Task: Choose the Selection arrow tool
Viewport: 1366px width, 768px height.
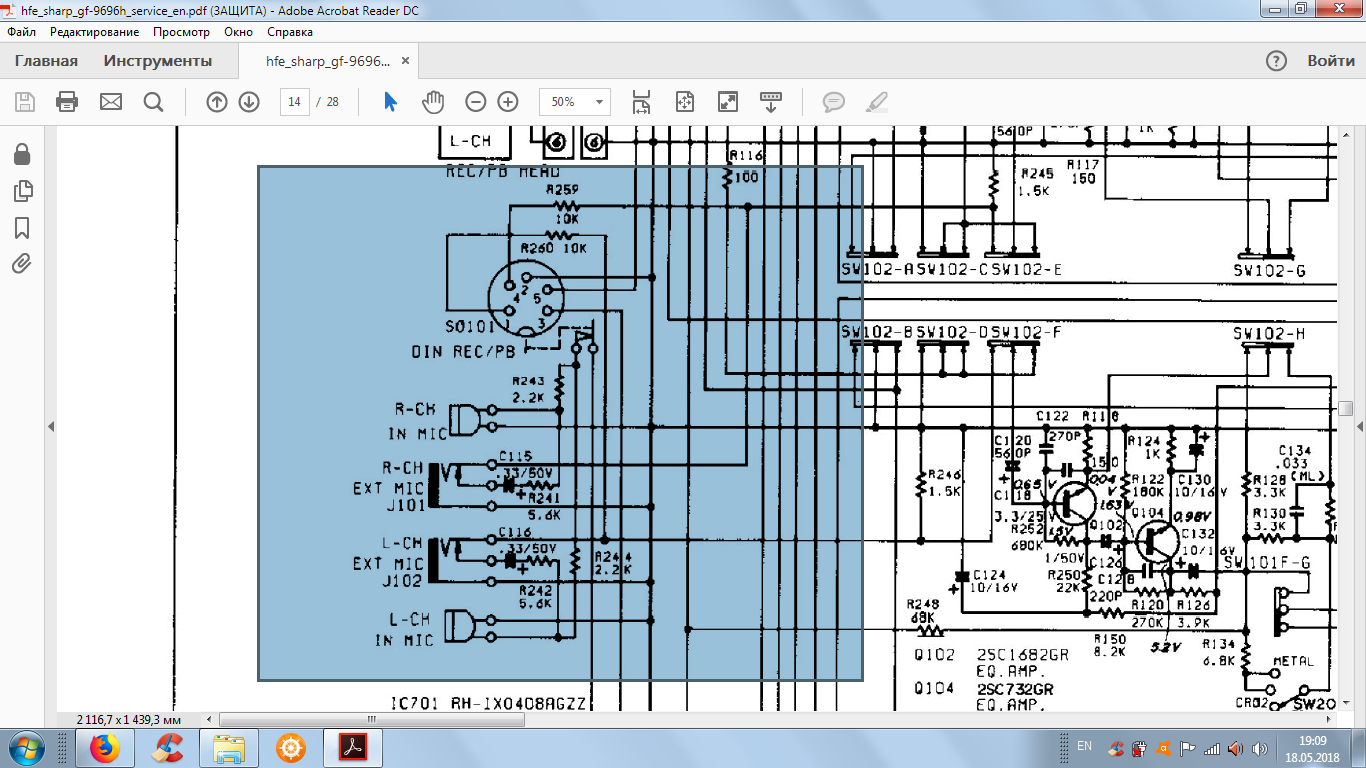Action: [390, 102]
